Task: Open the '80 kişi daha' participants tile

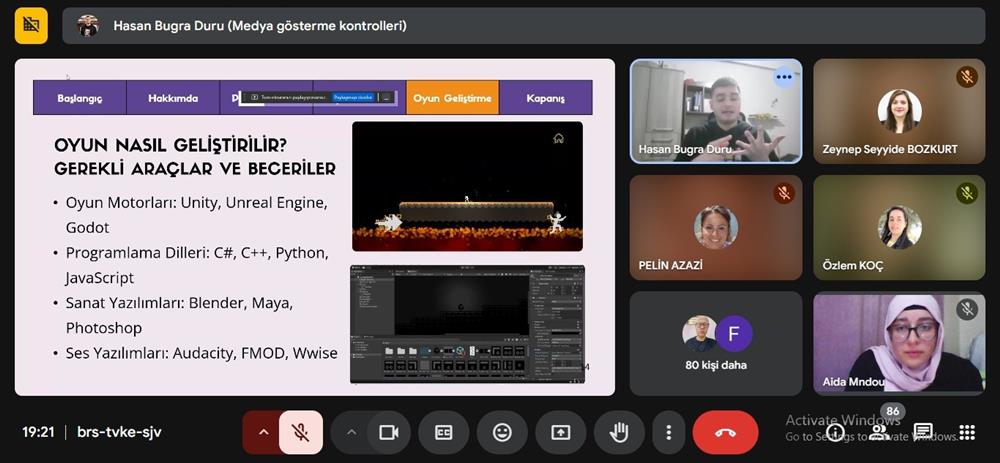Action: (716, 343)
